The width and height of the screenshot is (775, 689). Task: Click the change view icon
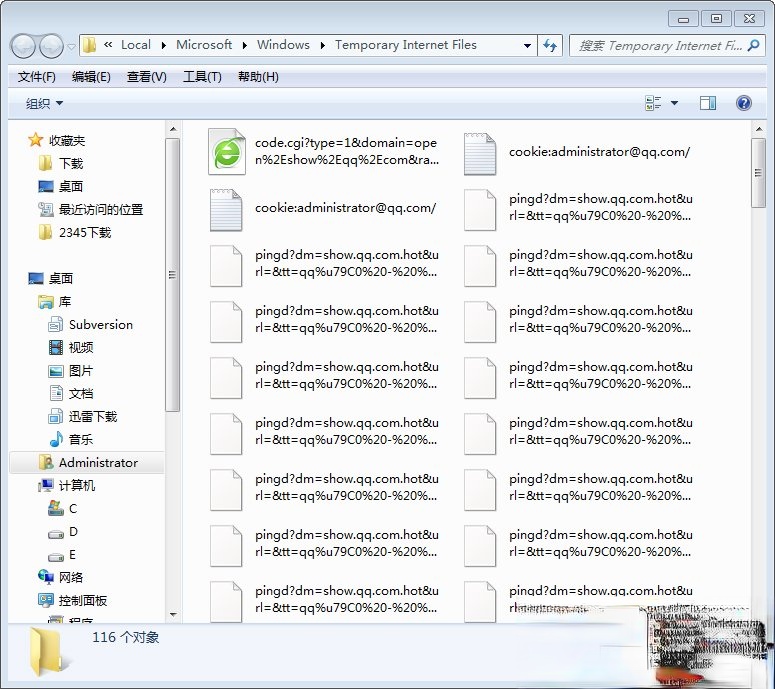click(653, 103)
